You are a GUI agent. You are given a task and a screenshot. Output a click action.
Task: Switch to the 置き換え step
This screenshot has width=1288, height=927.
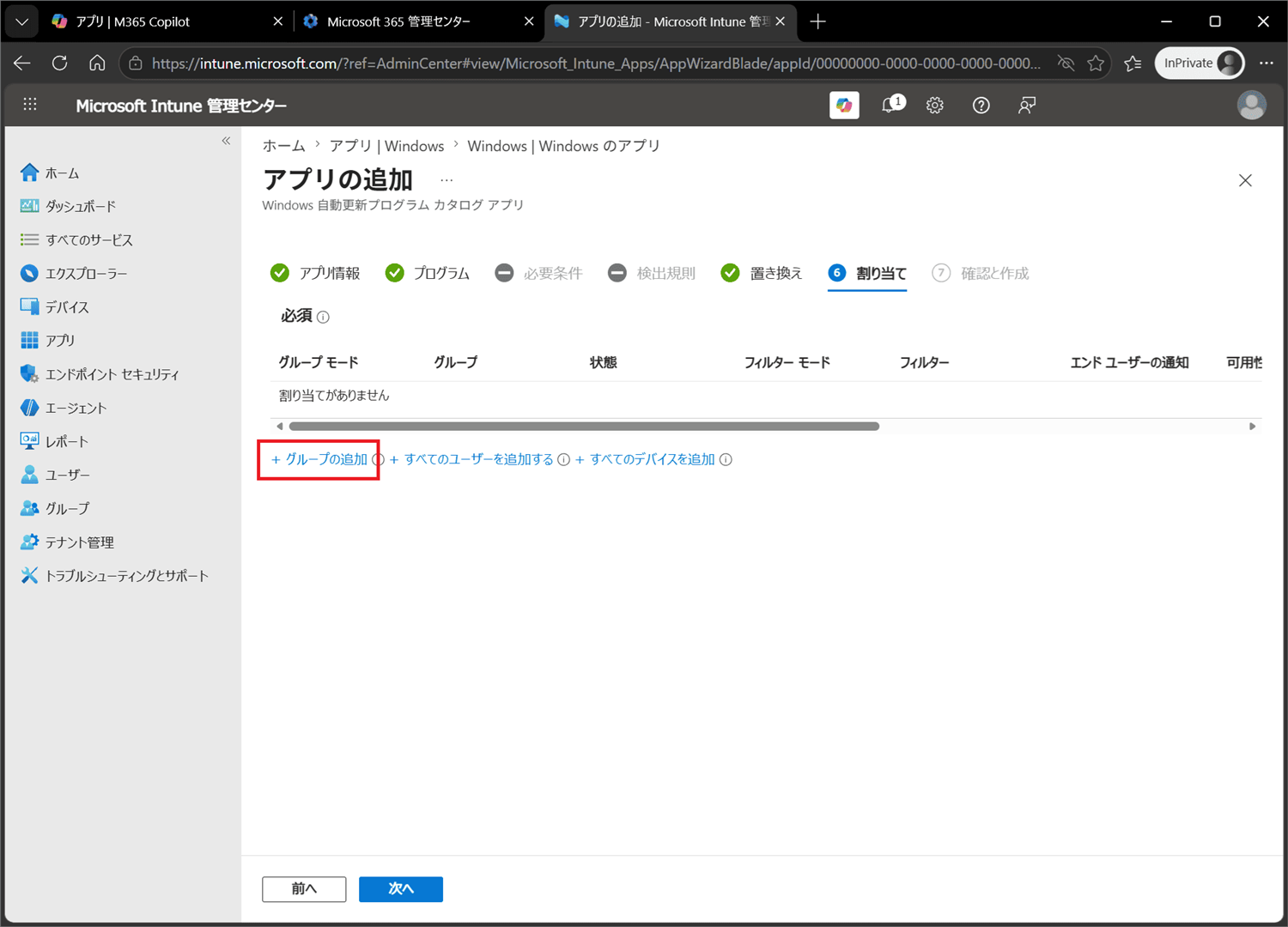(762, 273)
